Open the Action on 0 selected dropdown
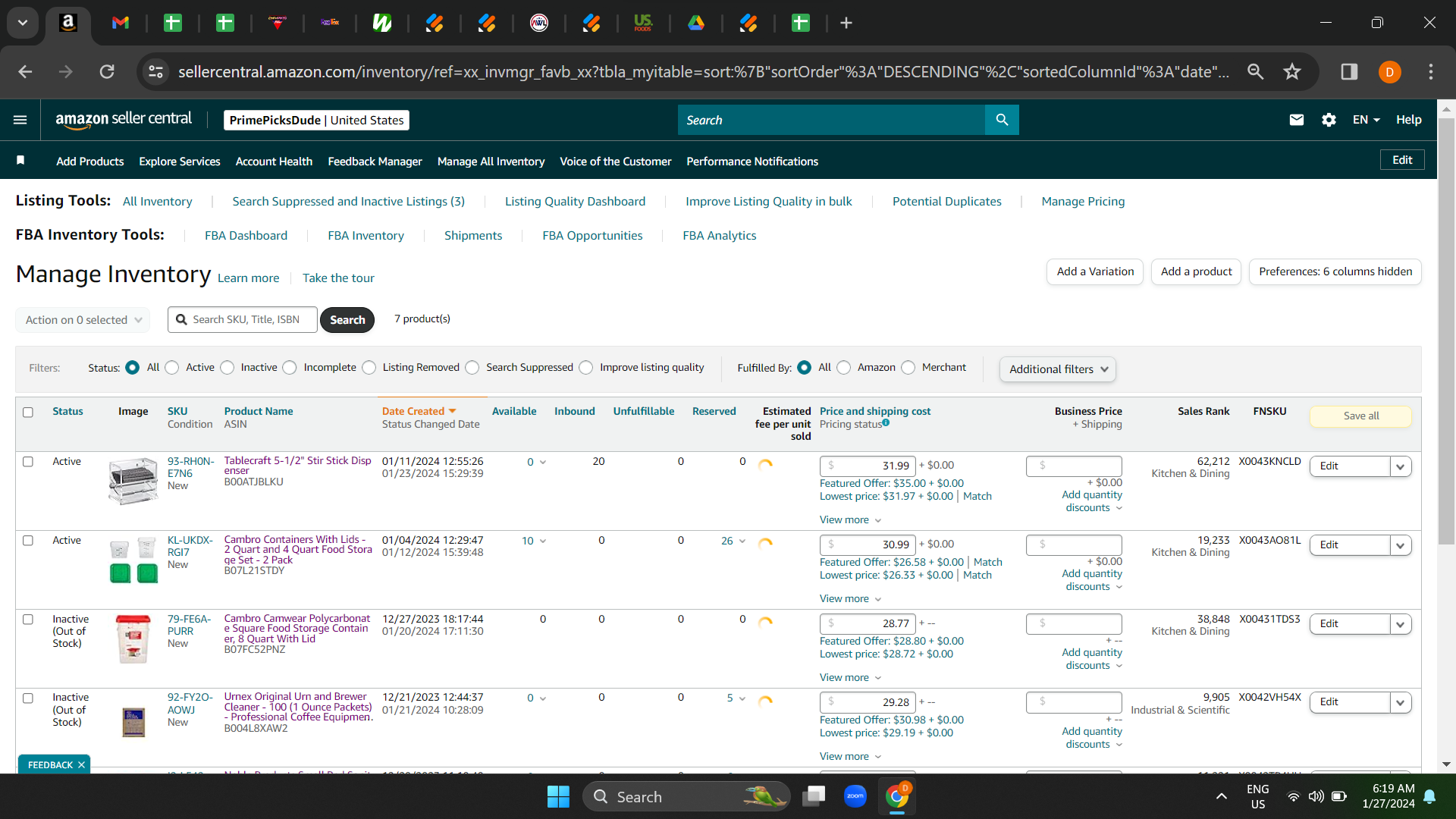 [x=83, y=320]
